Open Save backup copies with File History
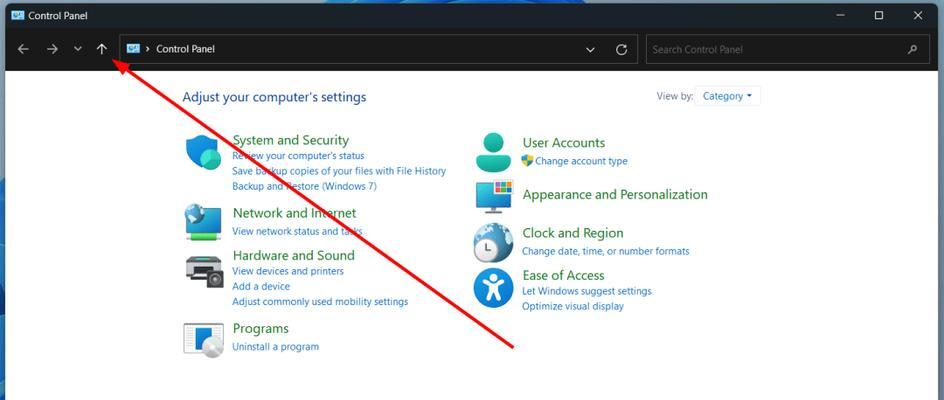This screenshot has width=944, height=400. point(339,171)
